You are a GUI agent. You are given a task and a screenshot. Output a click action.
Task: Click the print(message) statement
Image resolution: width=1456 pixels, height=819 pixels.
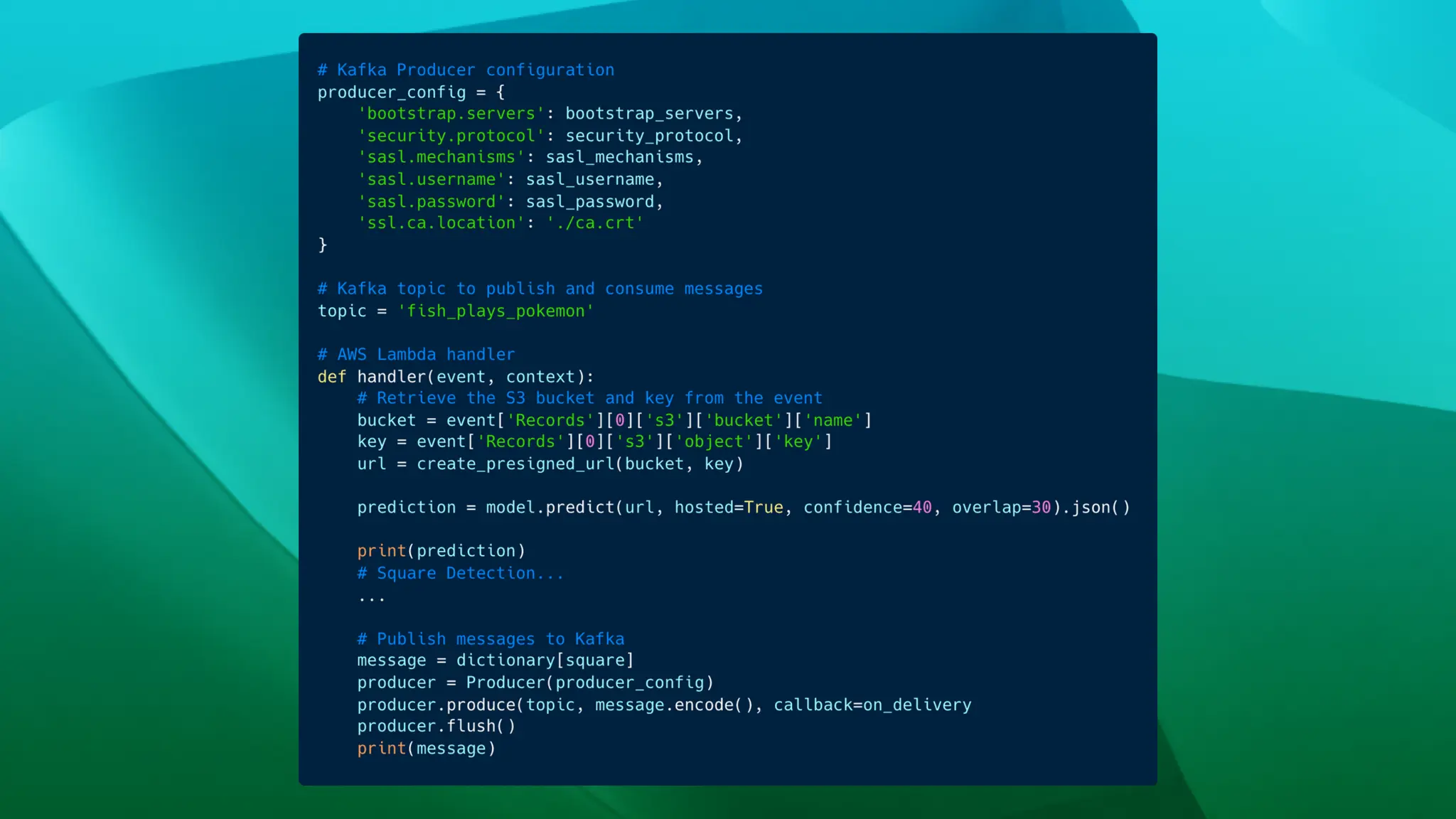[426, 748]
